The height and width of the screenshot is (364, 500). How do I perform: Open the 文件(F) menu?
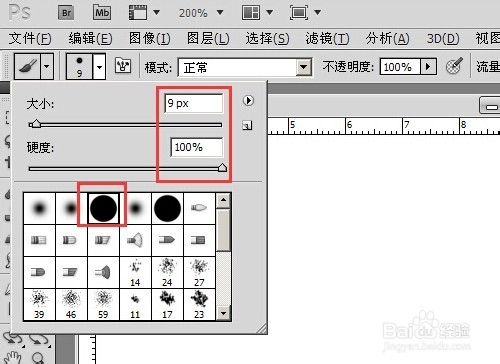coord(30,38)
